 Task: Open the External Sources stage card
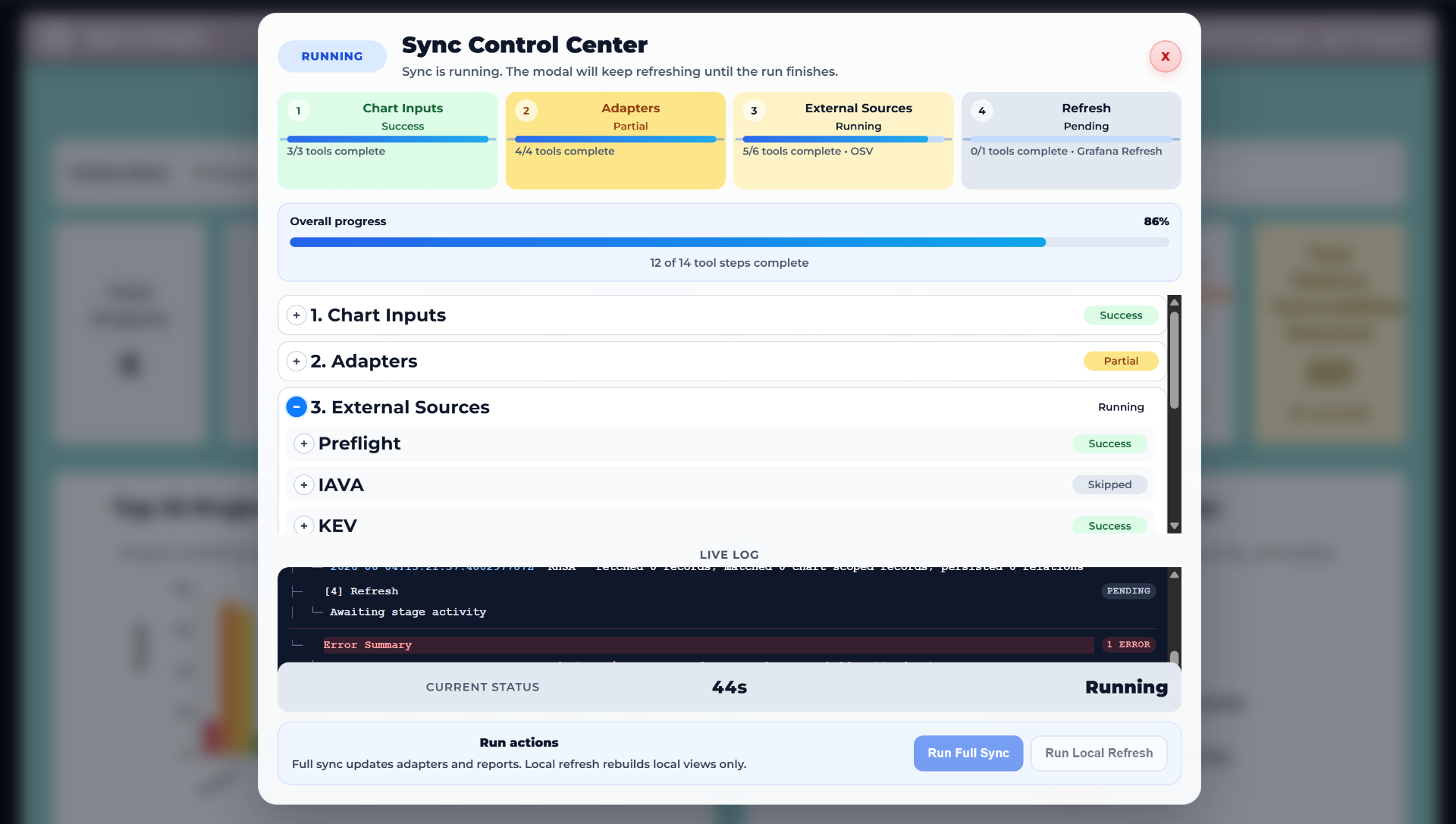(843, 140)
